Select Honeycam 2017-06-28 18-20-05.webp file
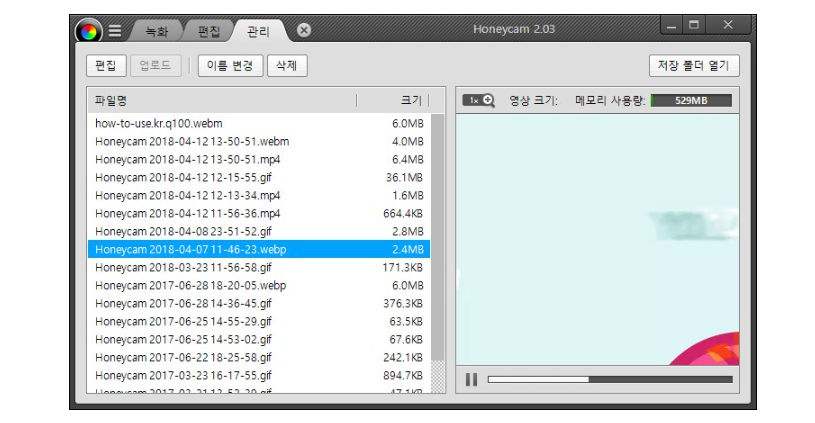The image size is (815, 423). [x=190, y=285]
